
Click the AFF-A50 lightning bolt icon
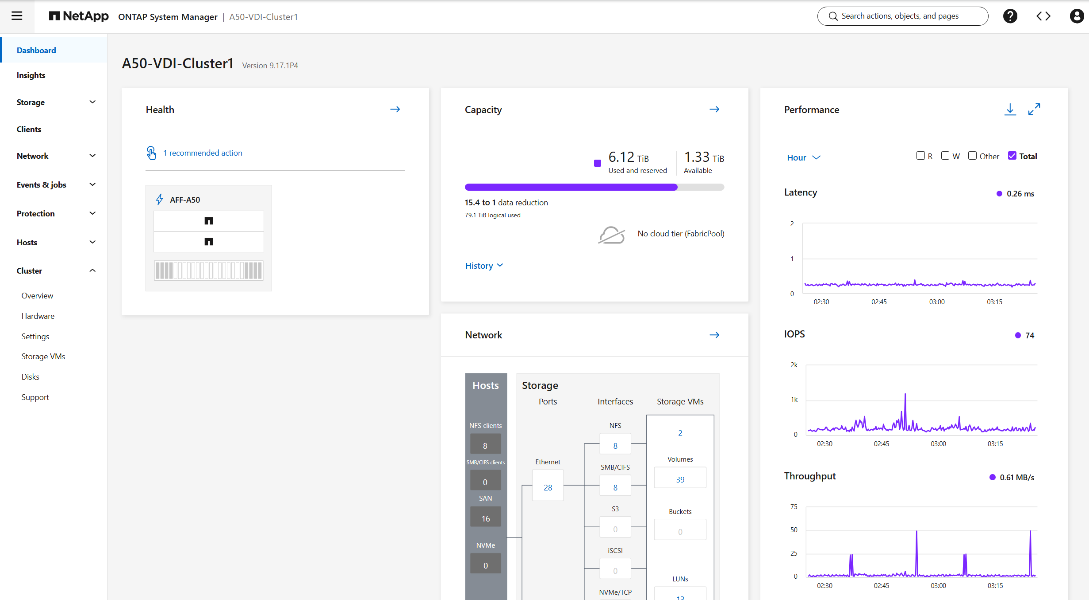[x=160, y=199]
